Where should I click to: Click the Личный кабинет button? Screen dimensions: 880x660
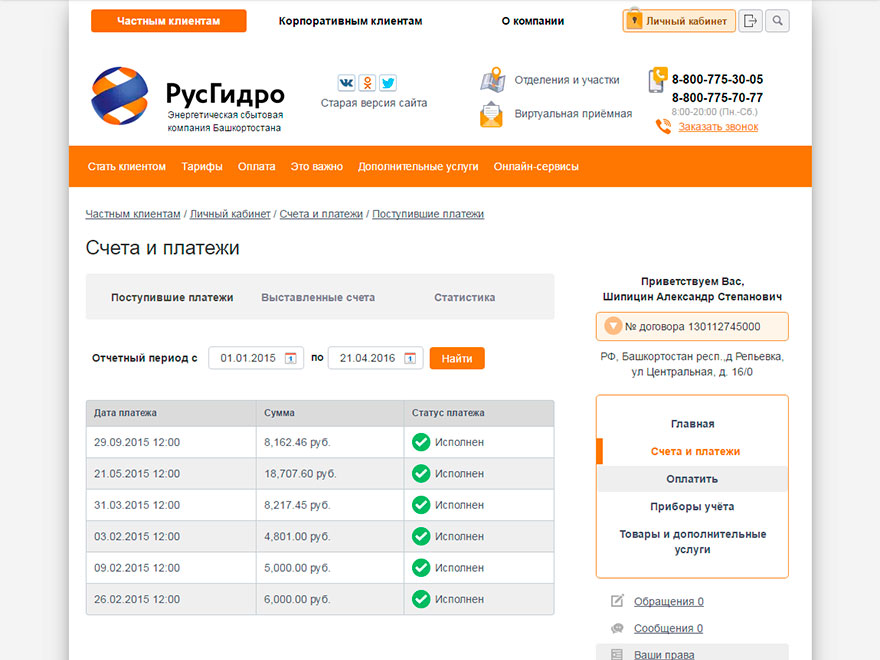(679, 21)
